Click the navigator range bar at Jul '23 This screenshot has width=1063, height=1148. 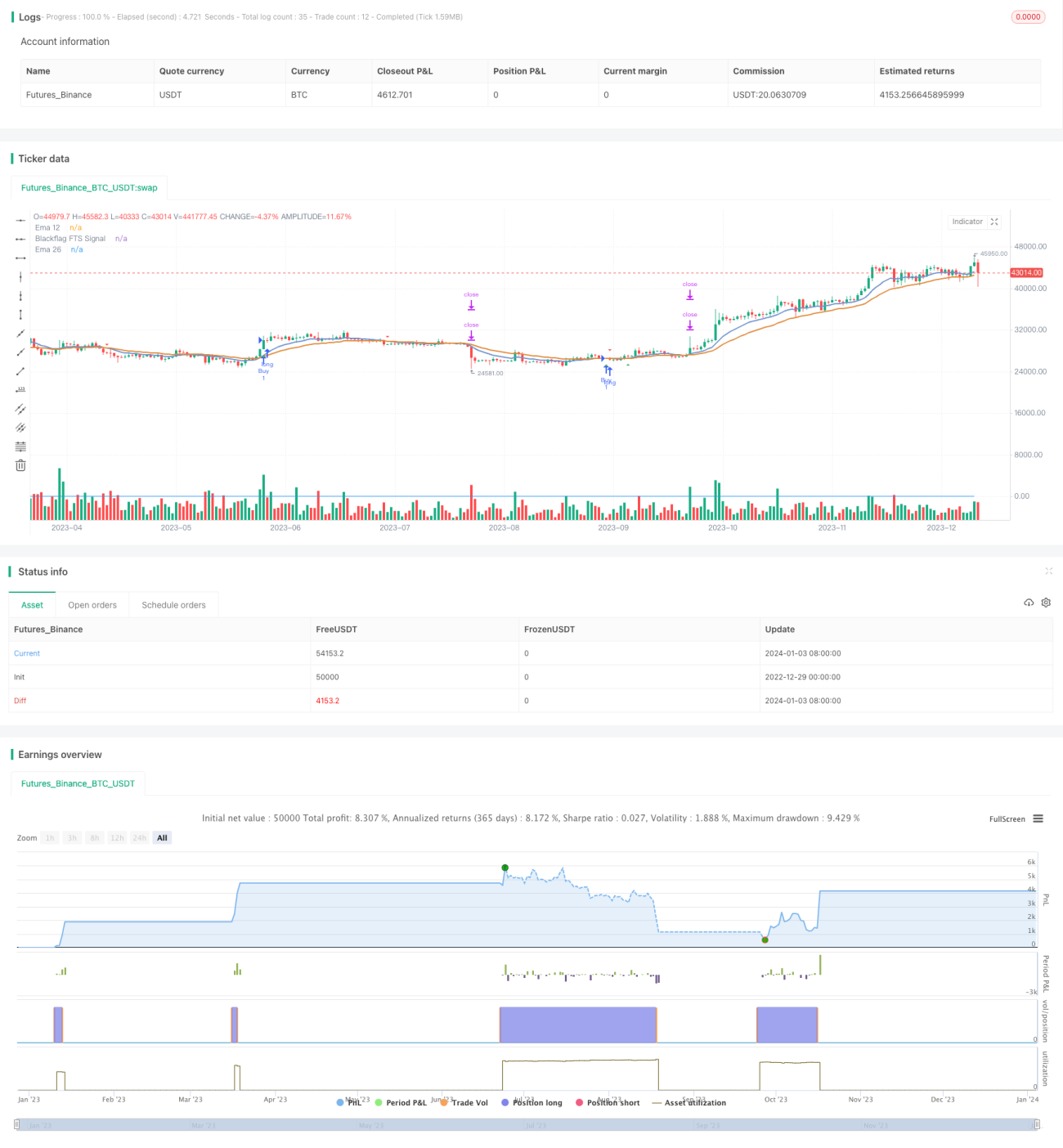click(536, 1125)
